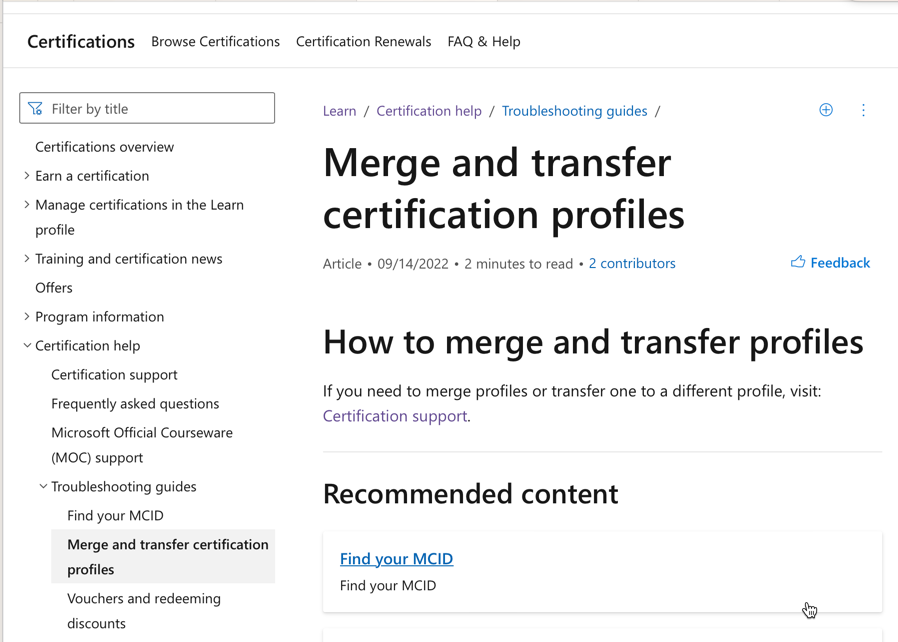Collapse the Troubleshooting guides subsection
The width and height of the screenshot is (898, 642).
click(43, 486)
